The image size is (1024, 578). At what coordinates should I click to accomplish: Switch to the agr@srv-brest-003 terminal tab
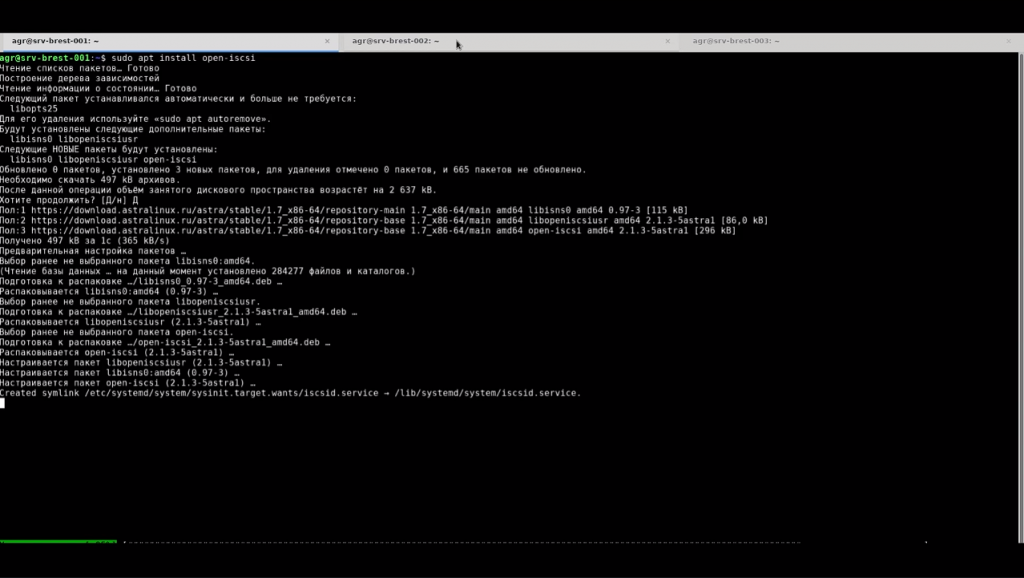pos(849,41)
